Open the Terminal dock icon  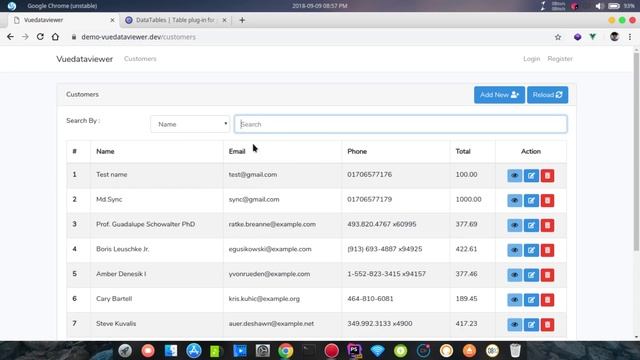tap(309, 351)
